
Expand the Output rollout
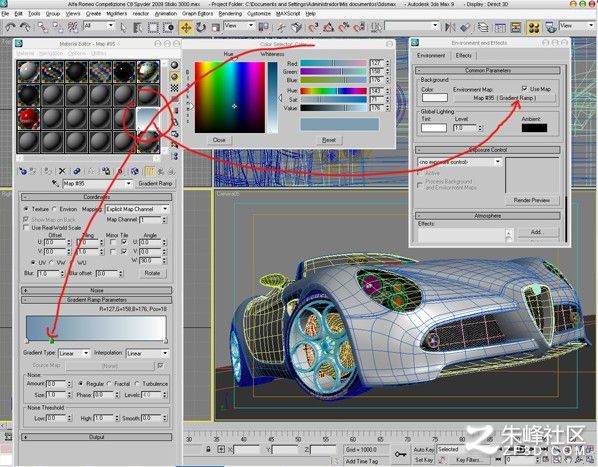click(96, 437)
